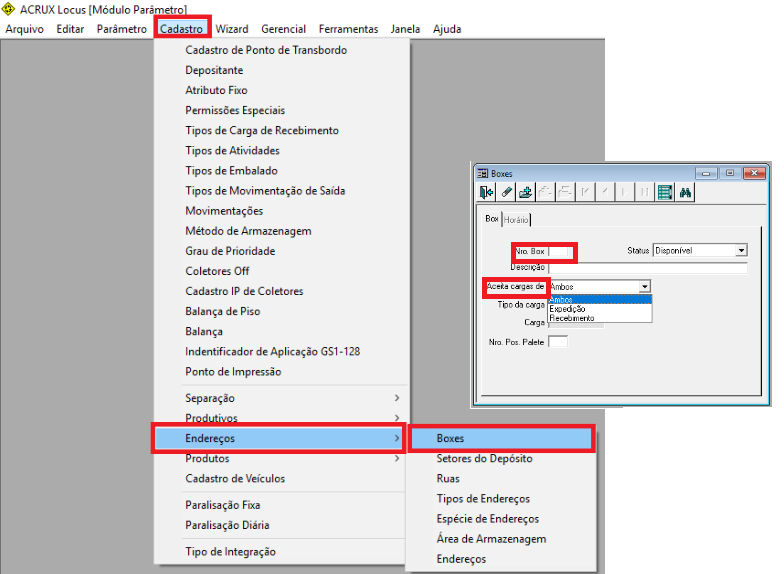Open the Arquivo menu
This screenshot has height=574, width=784.
(24, 29)
